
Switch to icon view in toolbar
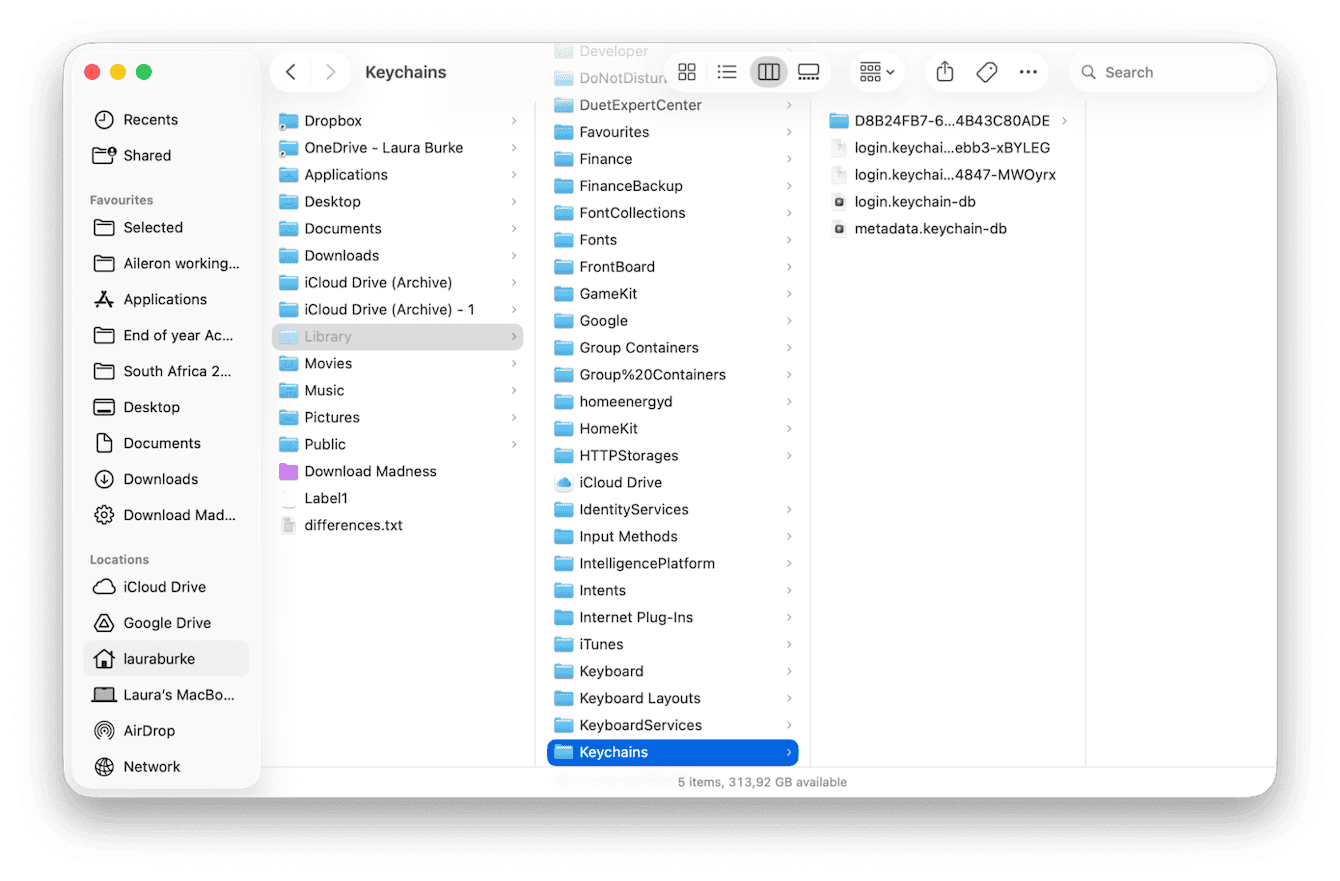click(686, 71)
